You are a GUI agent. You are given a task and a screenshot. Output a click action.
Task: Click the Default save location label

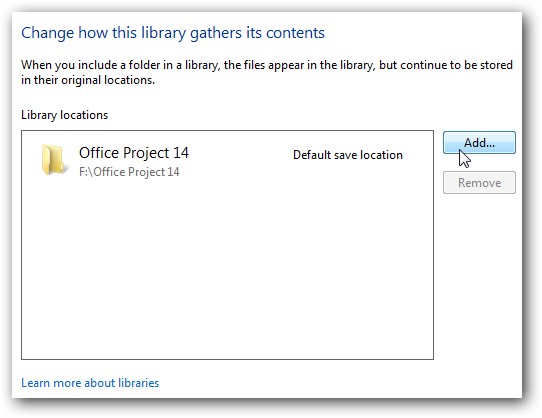[348, 155]
